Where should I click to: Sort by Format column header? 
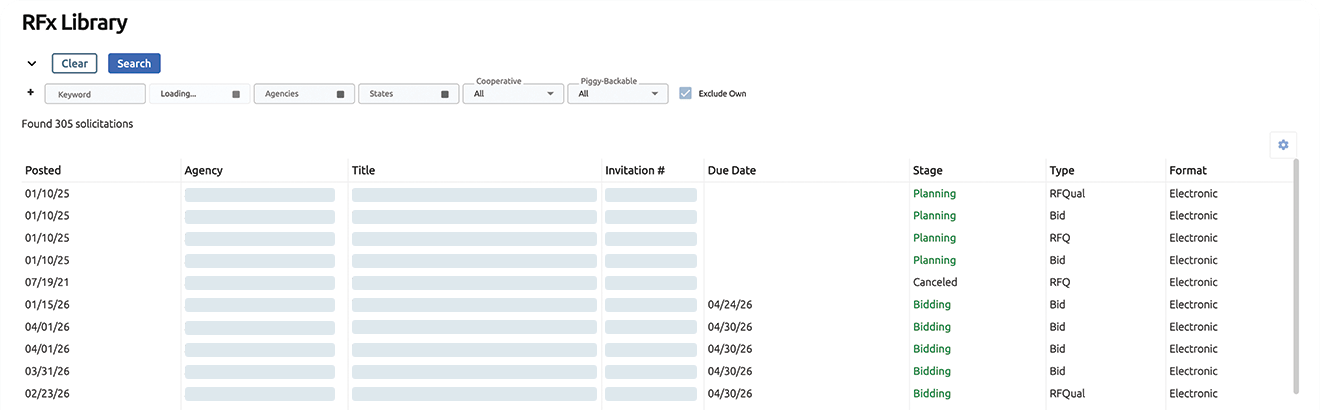(1188, 171)
